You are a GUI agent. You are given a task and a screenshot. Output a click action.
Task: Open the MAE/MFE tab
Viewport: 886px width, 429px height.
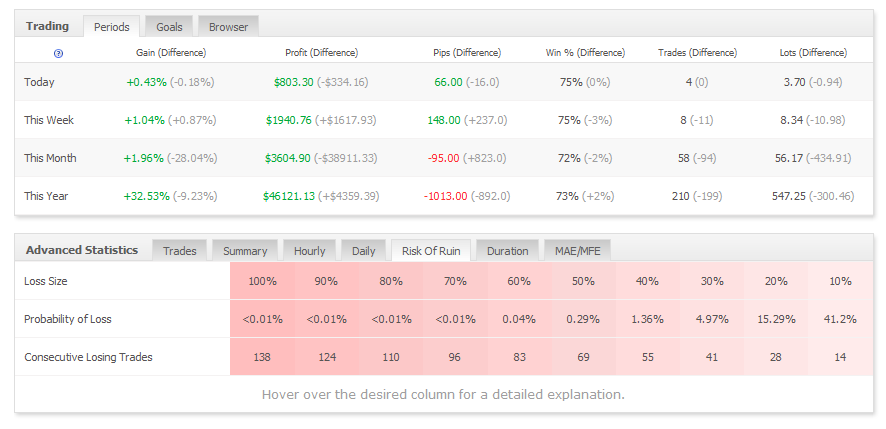(578, 251)
